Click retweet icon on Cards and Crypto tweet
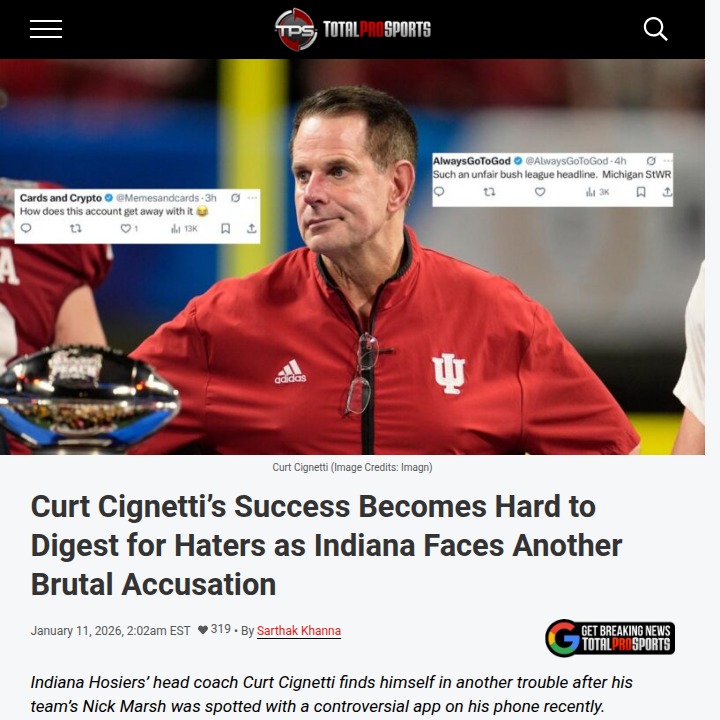This screenshot has height=720, width=720. tap(76, 228)
